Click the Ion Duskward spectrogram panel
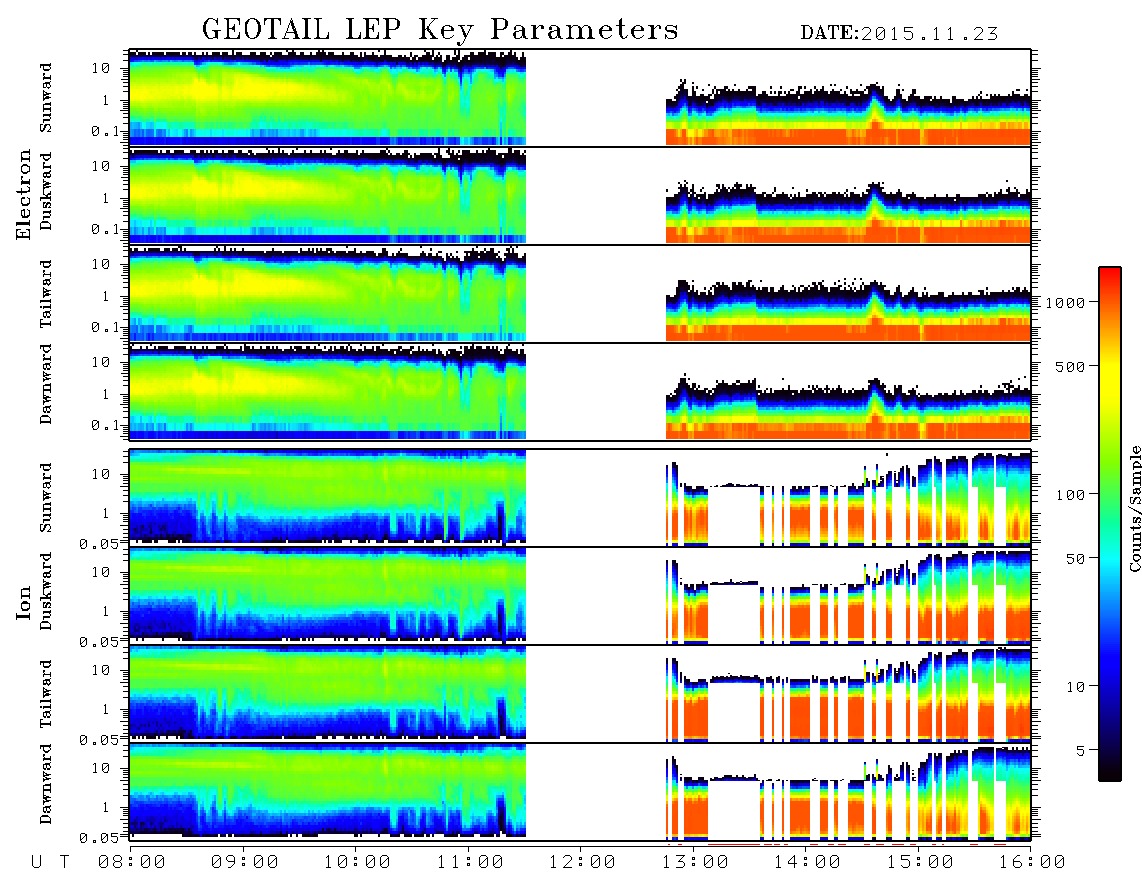1142x880 pixels. point(580,596)
